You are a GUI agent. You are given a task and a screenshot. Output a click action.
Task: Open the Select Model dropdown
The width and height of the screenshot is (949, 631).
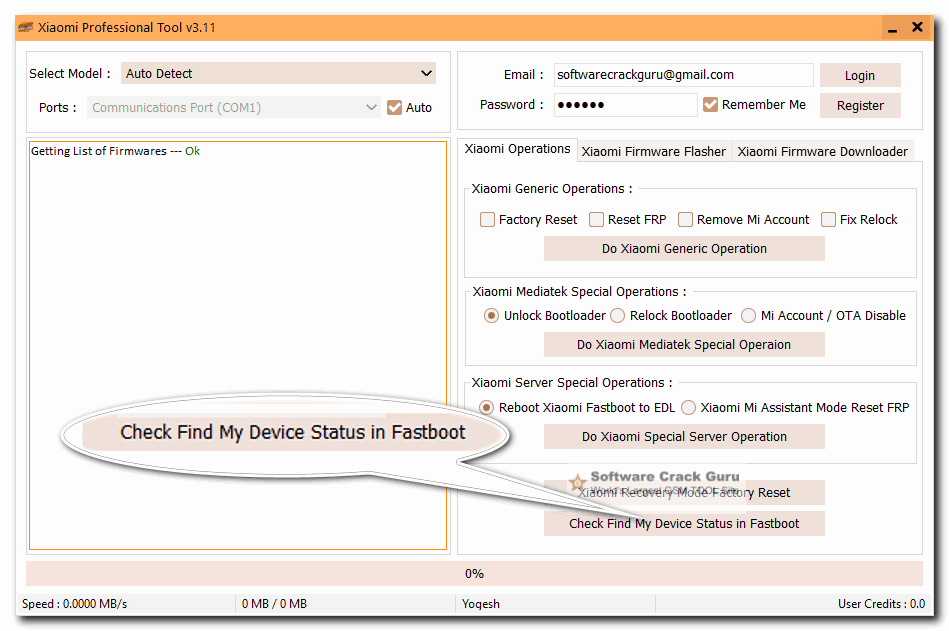coord(278,73)
